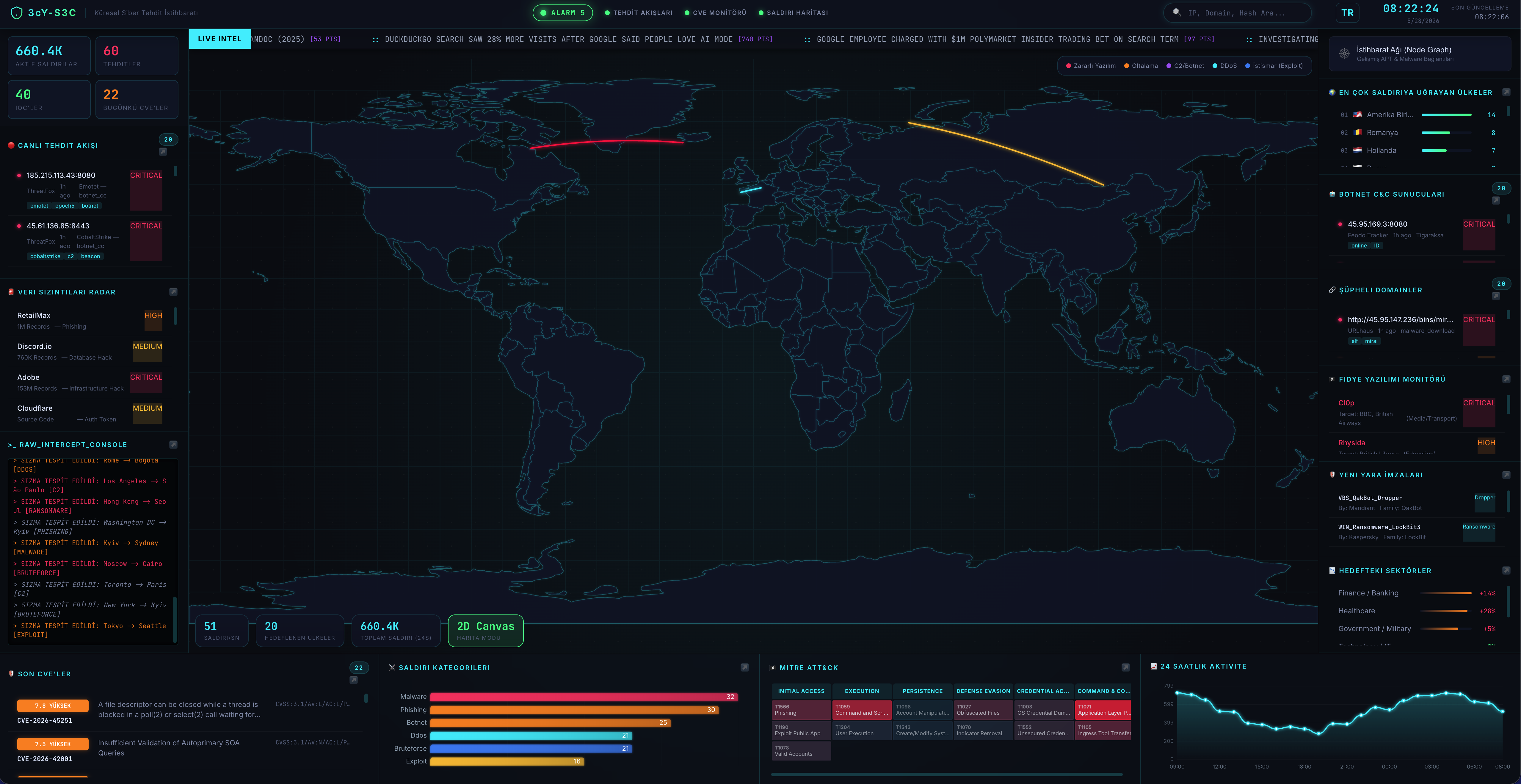Toggle Zararlı Yazılım legend filter
1521x784 pixels.
coord(1091,65)
